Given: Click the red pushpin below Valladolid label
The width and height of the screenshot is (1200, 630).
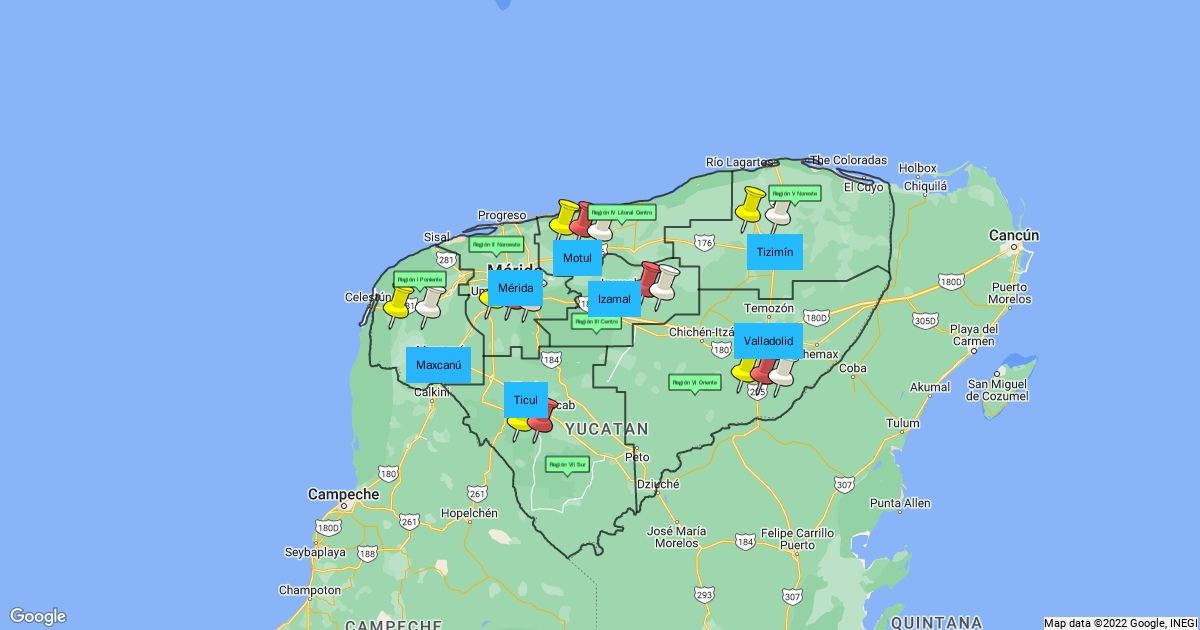Looking at the screenshot, I should (765, 370).
